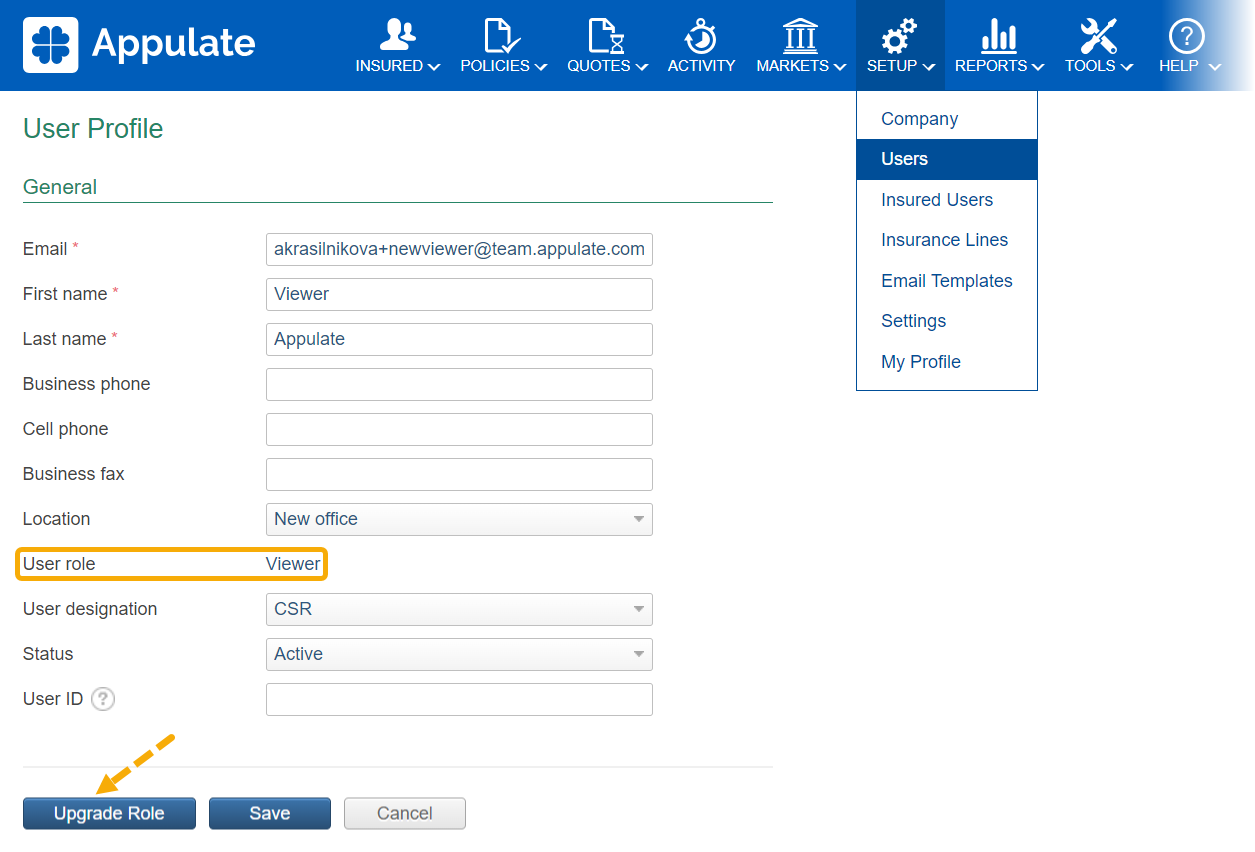Choose Email Templates in Setup menu
Viewport: 1255px width, 852px height.
[x=946, y=281]
